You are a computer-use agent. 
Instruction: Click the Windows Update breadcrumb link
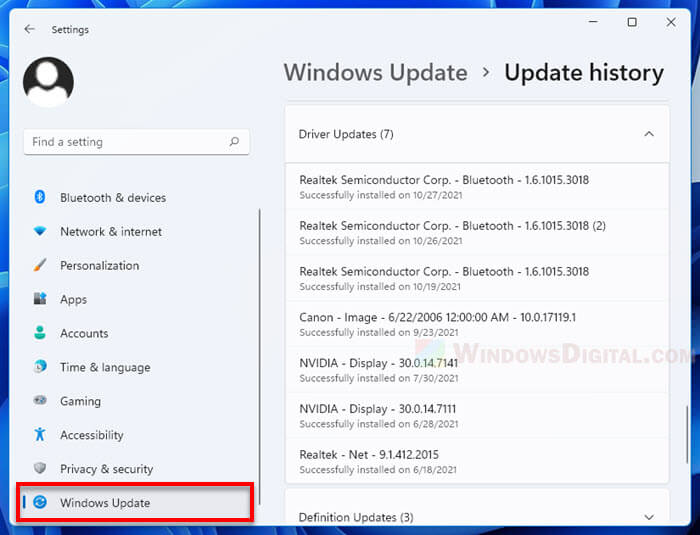click(x=375, y=73)
